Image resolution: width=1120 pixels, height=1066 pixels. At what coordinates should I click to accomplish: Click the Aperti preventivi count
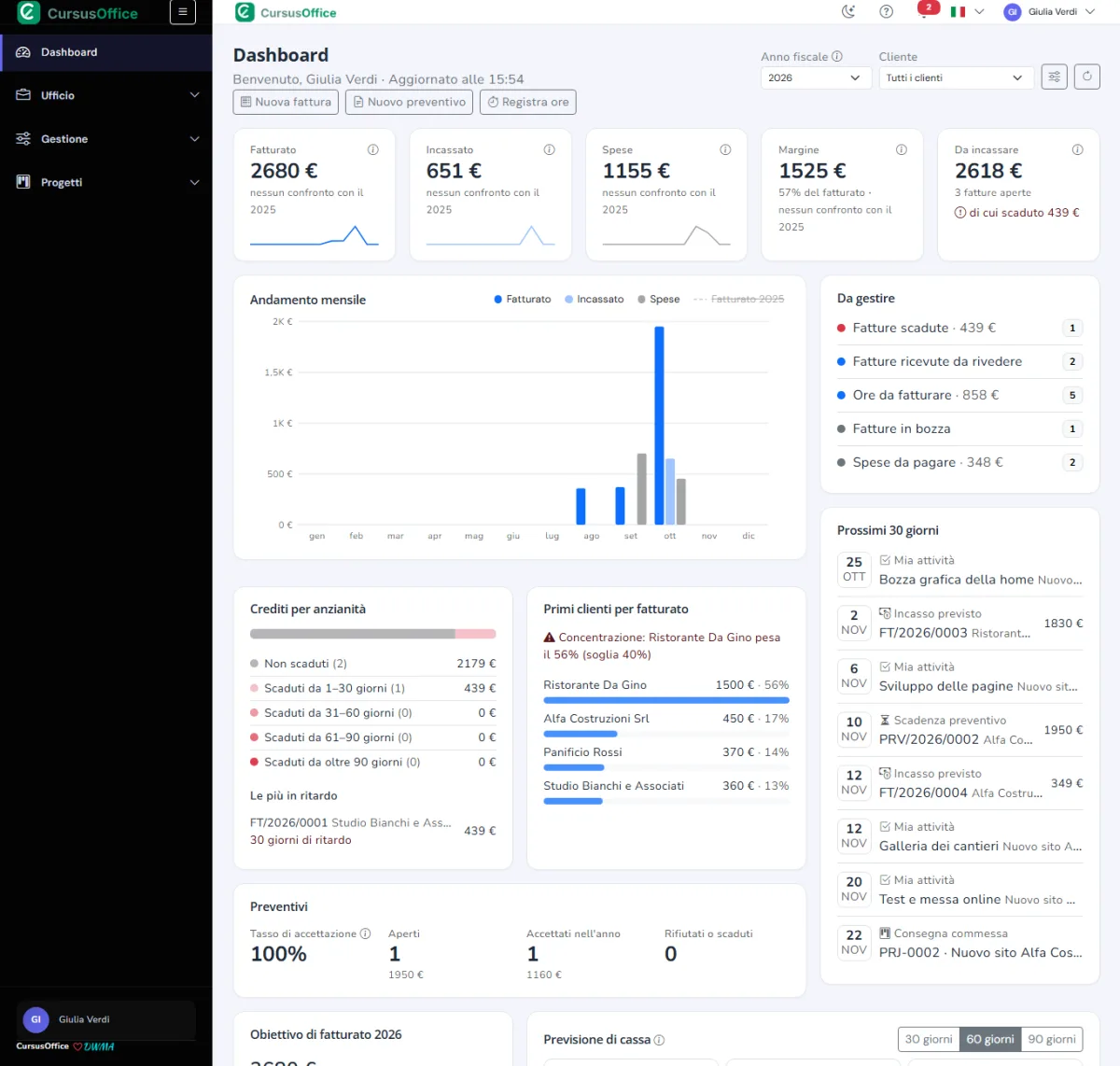click(395, 954)
